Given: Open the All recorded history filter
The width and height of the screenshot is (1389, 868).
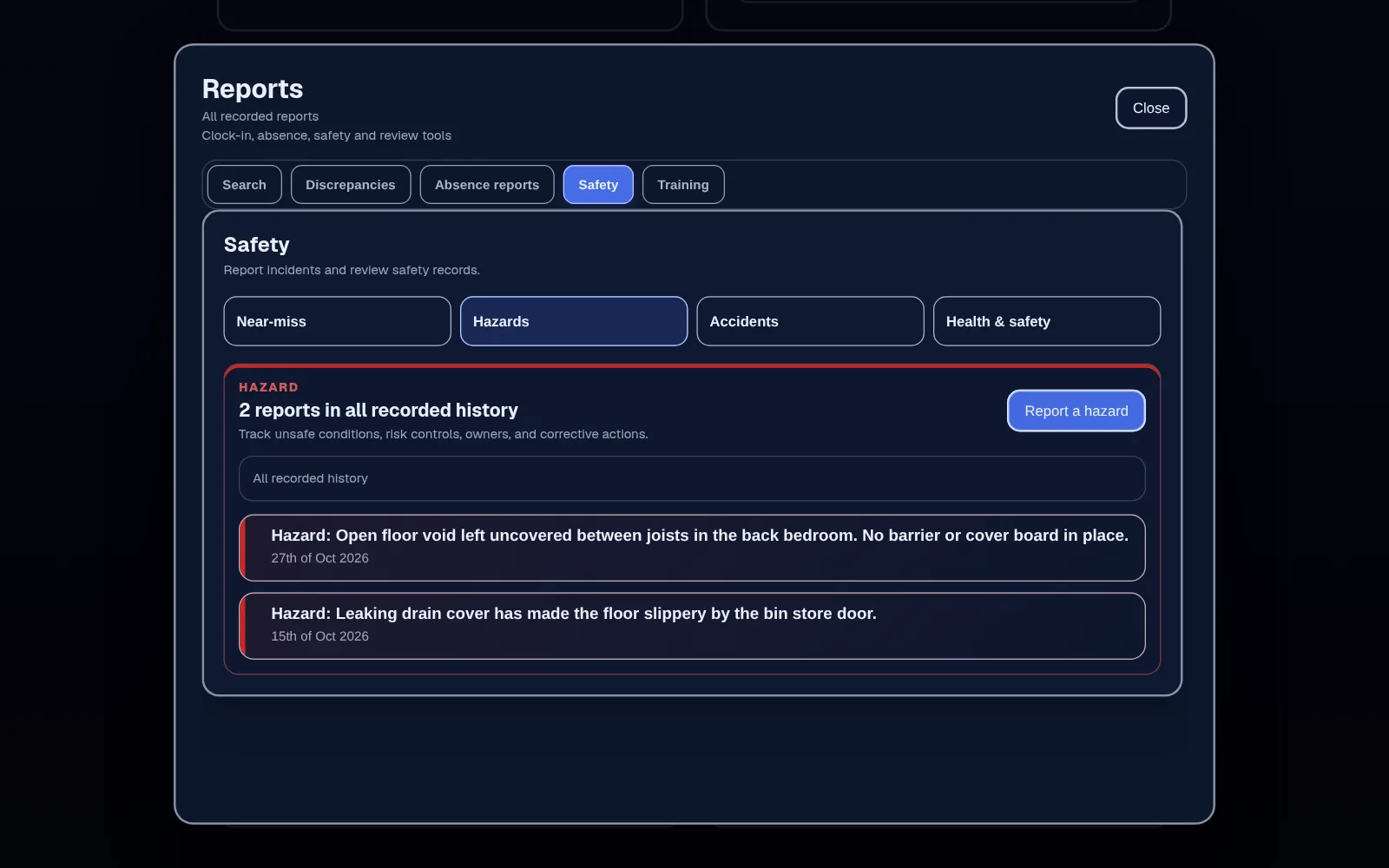Looking at the screenshot, I should (x=692, y=478).
